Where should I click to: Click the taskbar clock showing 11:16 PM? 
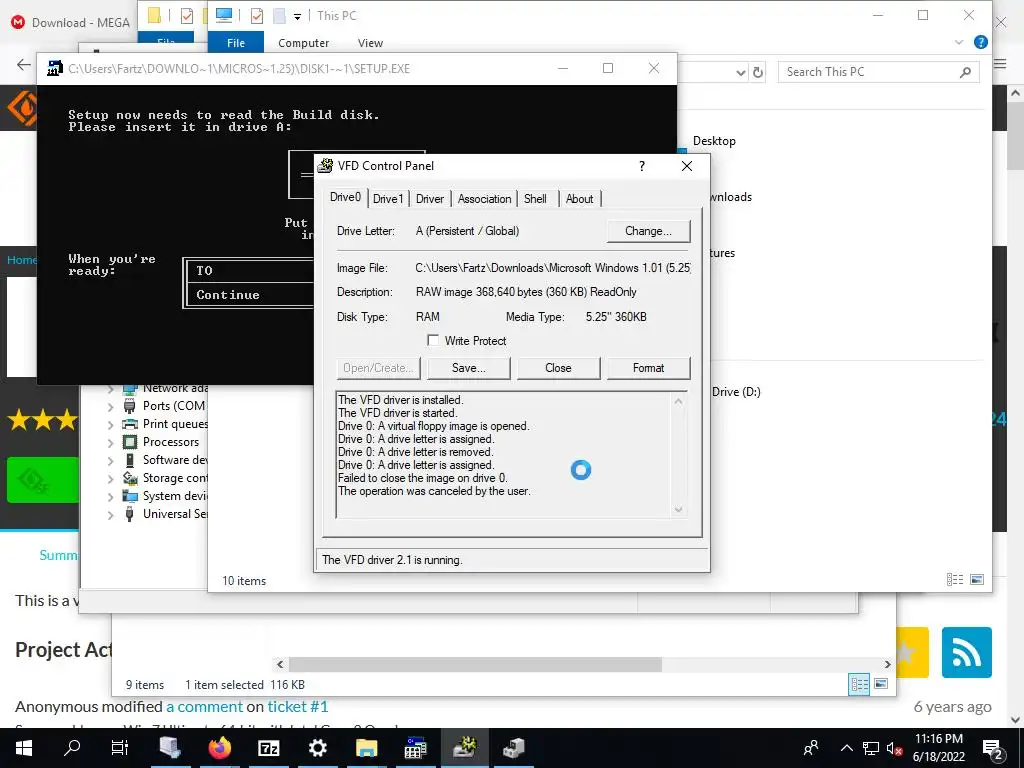click(x=938, y=748)
